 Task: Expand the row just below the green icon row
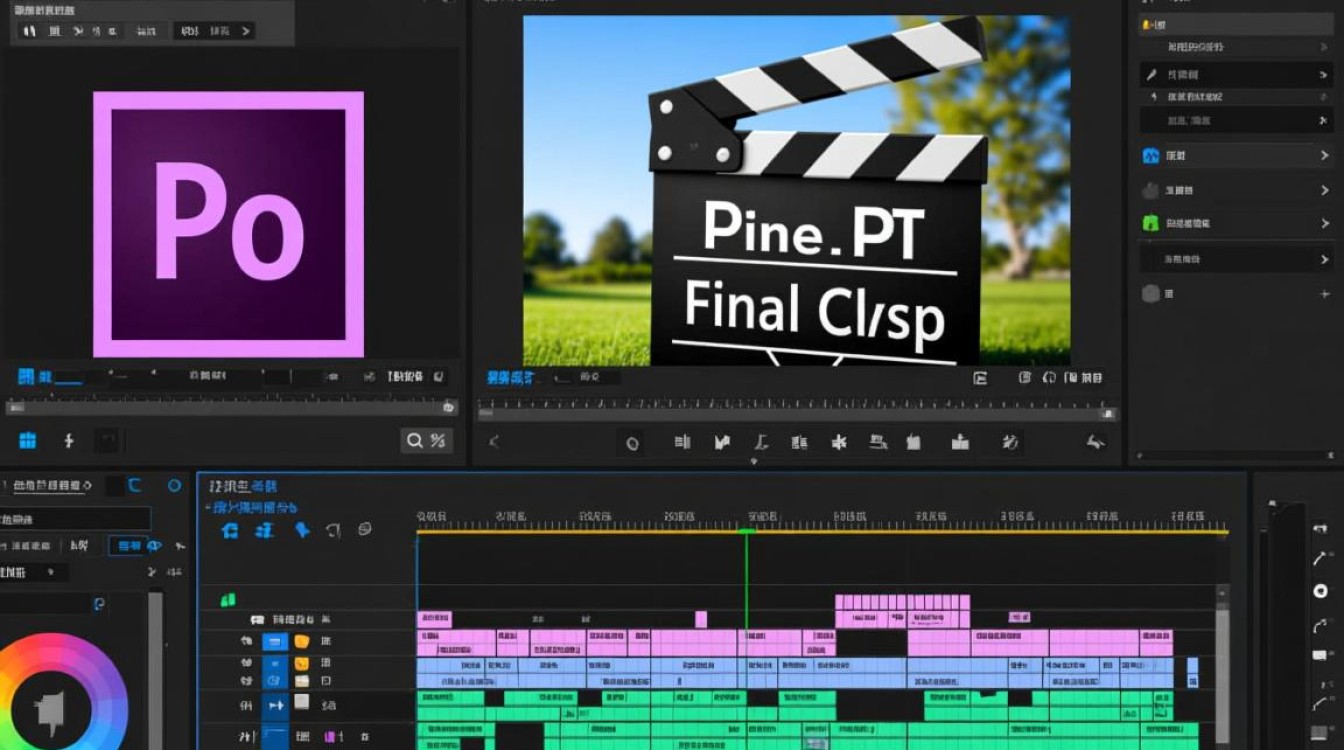coord(1325,258)
